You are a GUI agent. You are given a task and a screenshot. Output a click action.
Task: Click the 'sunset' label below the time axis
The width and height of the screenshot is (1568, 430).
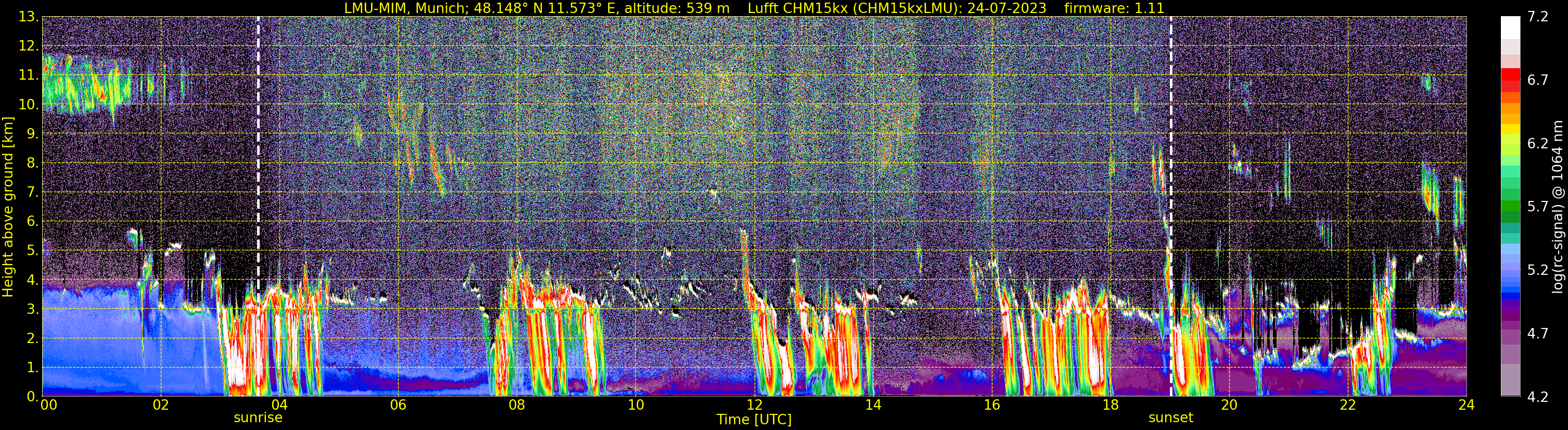point(1170,418)
